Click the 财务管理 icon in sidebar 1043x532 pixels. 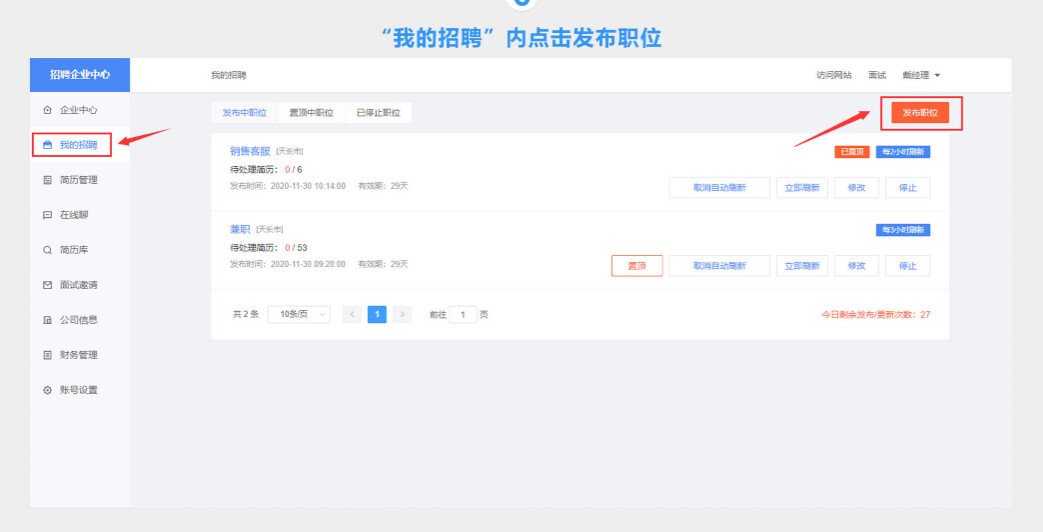coord(47,355)
